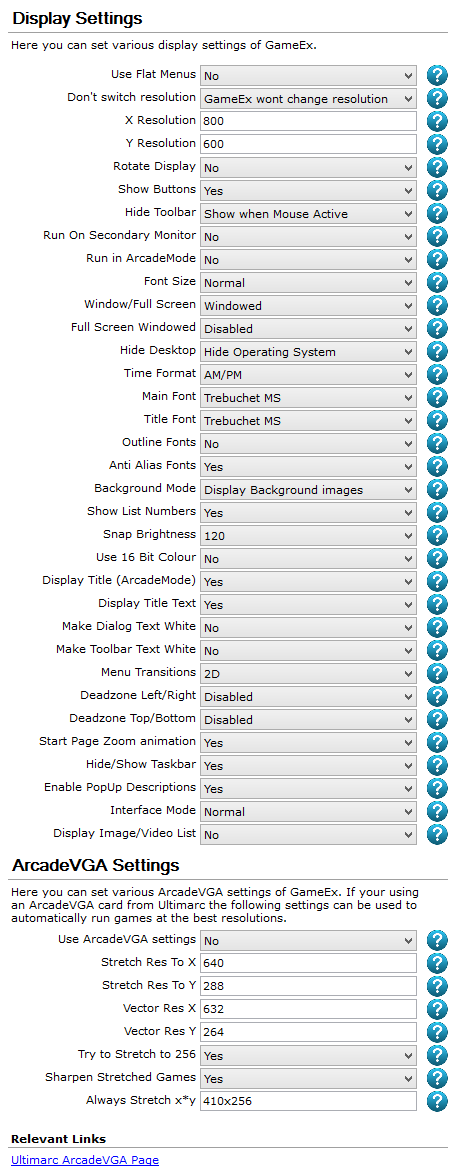
Task: Expand the Background Mode dropdown
Action: 308,489
